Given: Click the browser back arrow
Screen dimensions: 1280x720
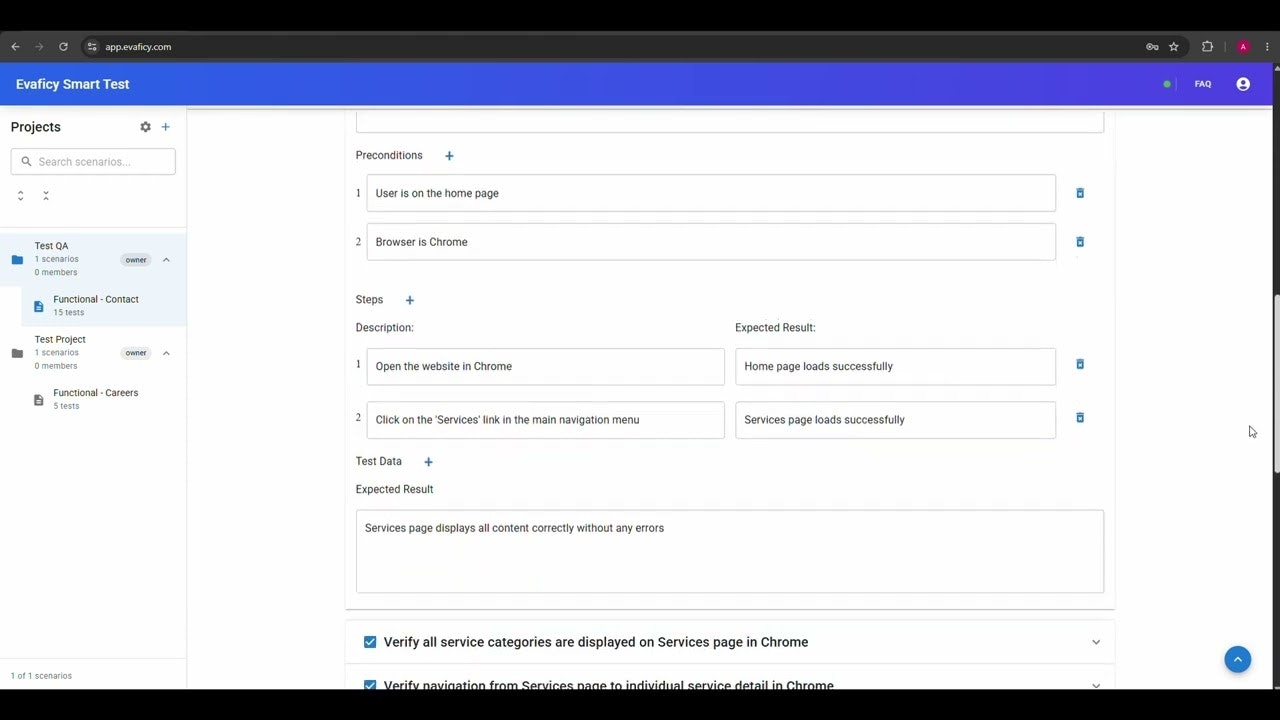Looking at the screenshot, I should click(x=15, y=47).
